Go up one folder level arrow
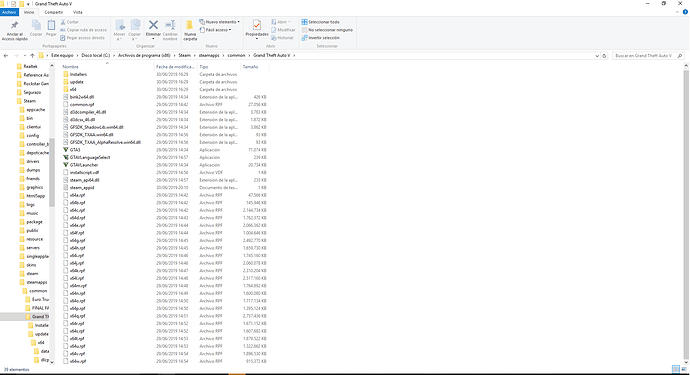 click(x=32, y=55)
